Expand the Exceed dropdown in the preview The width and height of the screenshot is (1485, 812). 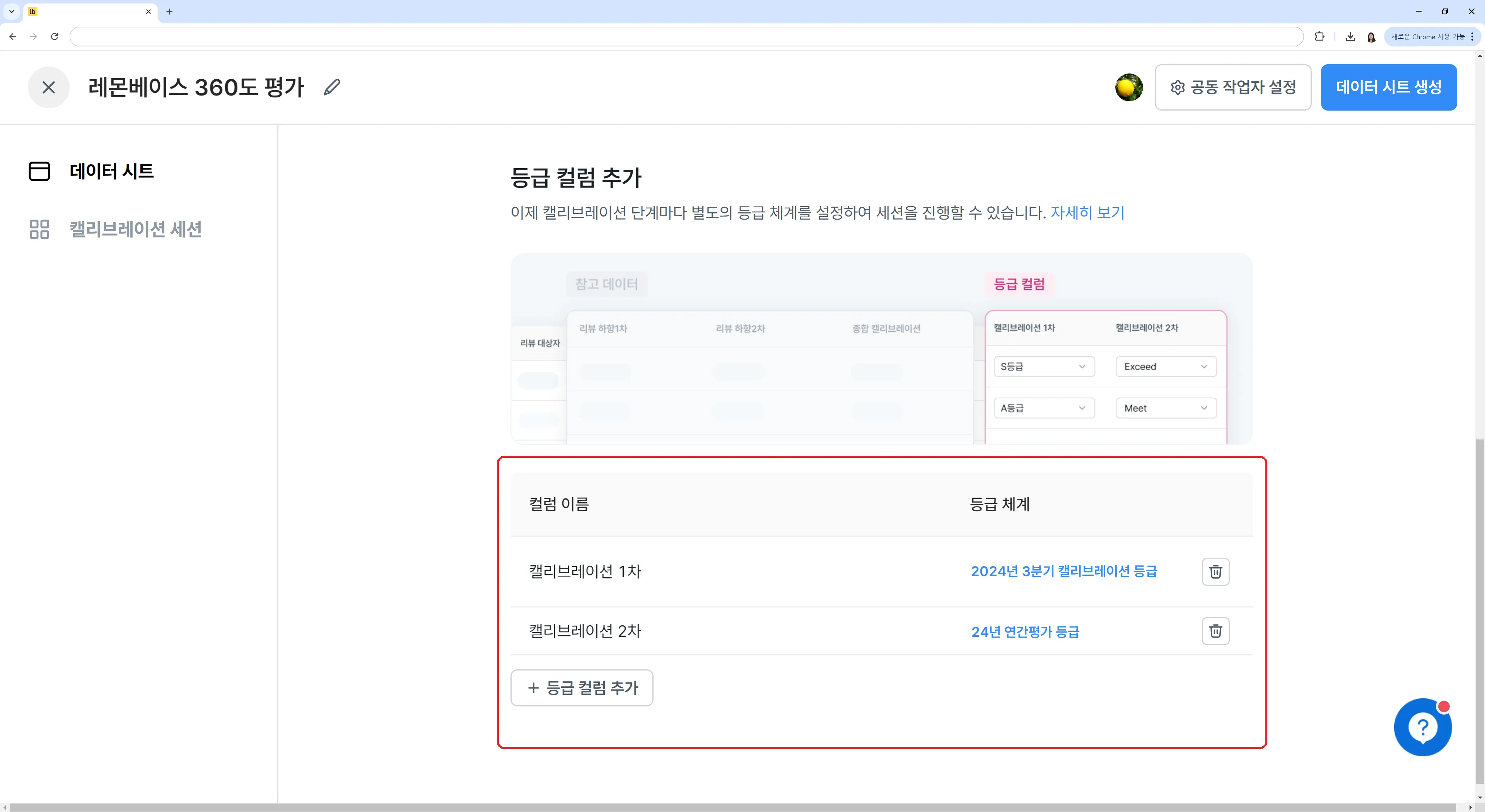(1166, 367)
